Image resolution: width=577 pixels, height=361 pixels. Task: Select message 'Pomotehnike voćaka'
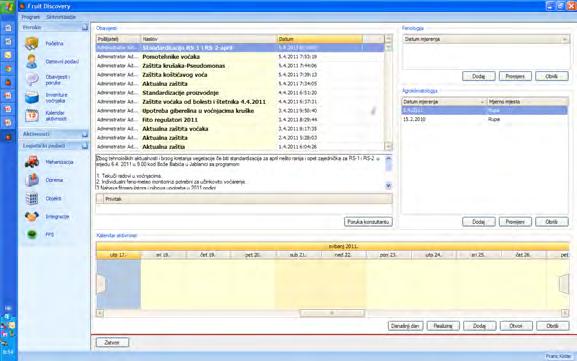[x=240, y=57]
